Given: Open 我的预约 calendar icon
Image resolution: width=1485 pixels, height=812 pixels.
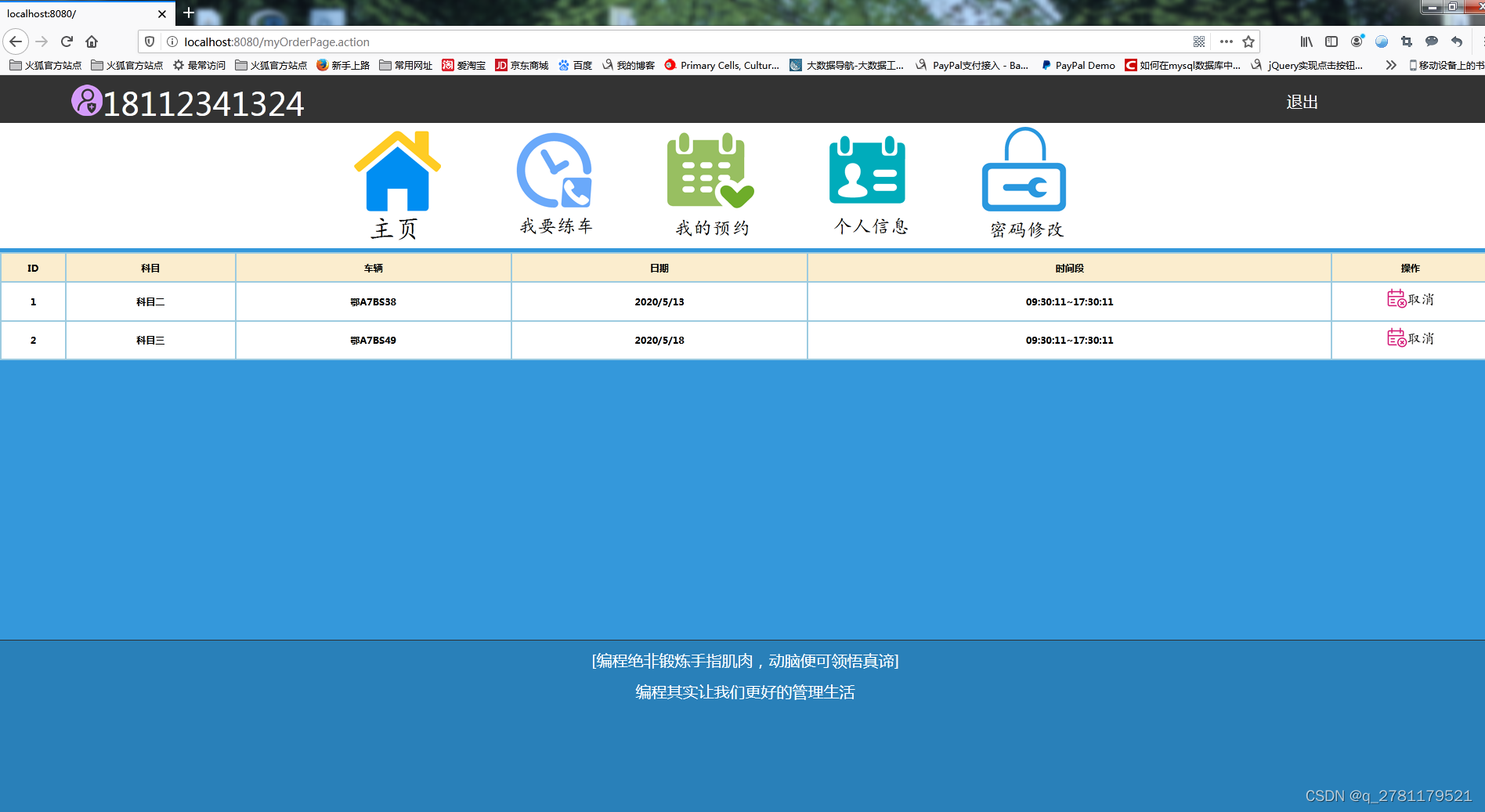Looking at the screenshot, I should point(708,171).
